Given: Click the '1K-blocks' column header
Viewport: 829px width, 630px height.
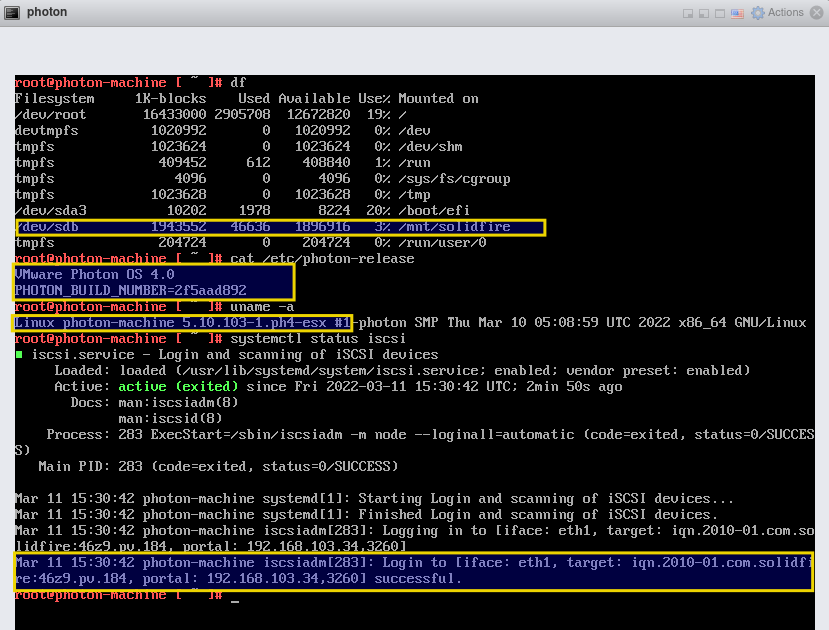Looking at the screenshot, I should click(x=170, y=99).
